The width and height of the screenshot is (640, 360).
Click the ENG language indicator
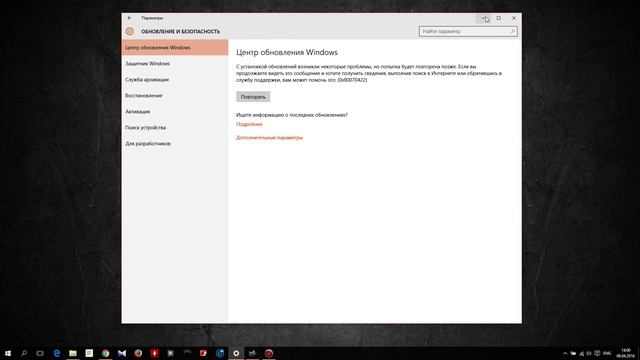(607, 353)
